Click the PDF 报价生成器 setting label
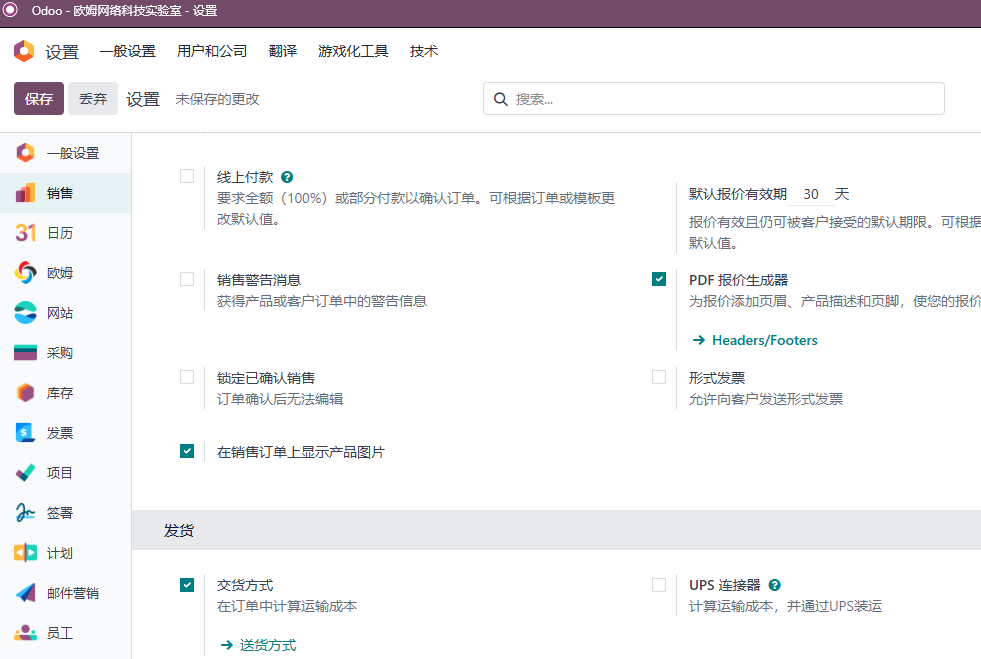 (x=738, y=280)
